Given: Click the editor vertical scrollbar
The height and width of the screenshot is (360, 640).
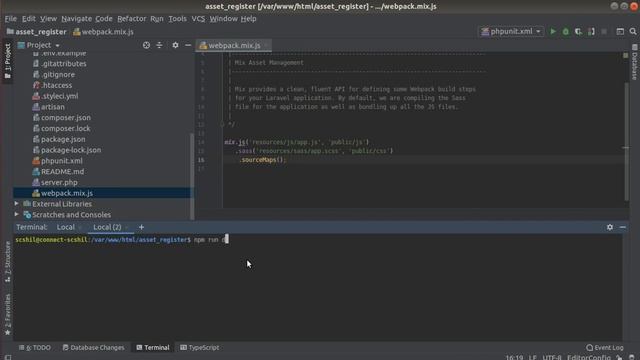Looking at the screenshot, I should click(626, 142).
